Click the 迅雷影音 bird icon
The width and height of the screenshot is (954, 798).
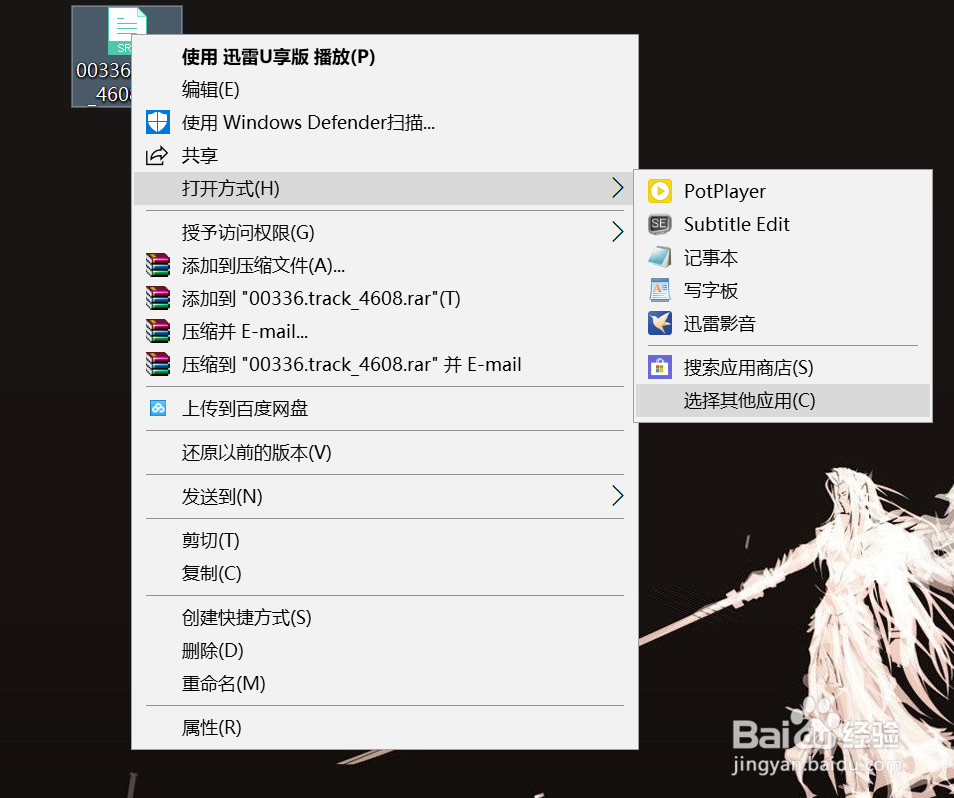pos(660,323)
